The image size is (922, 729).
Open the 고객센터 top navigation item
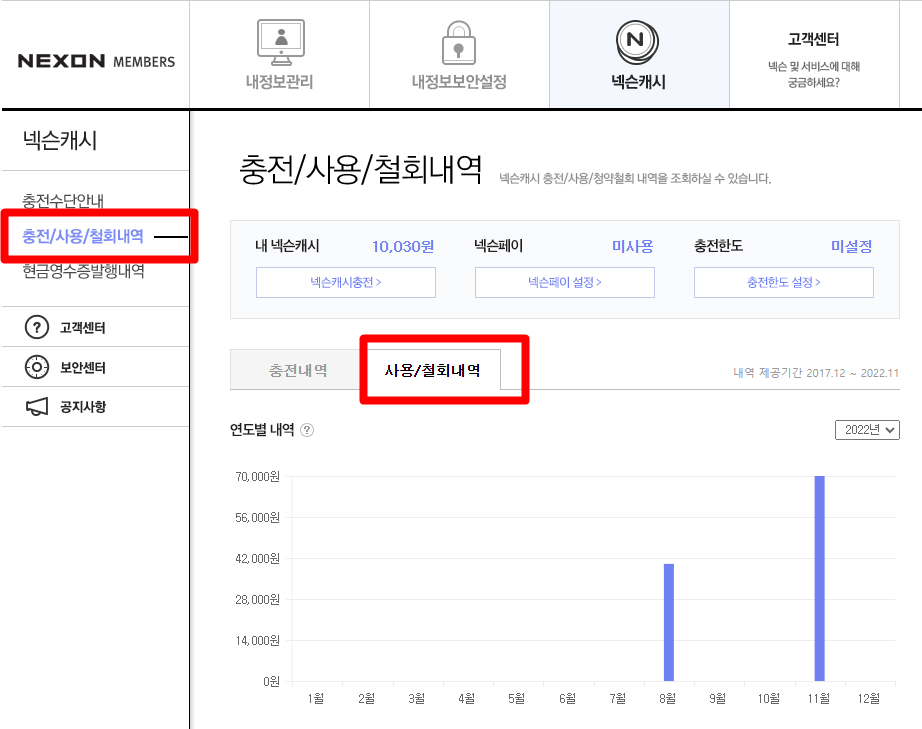[814, 54]
